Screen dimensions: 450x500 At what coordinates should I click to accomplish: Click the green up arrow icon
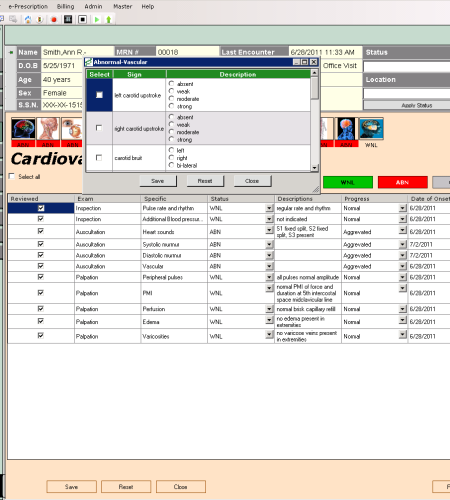[x=108, y=19]
